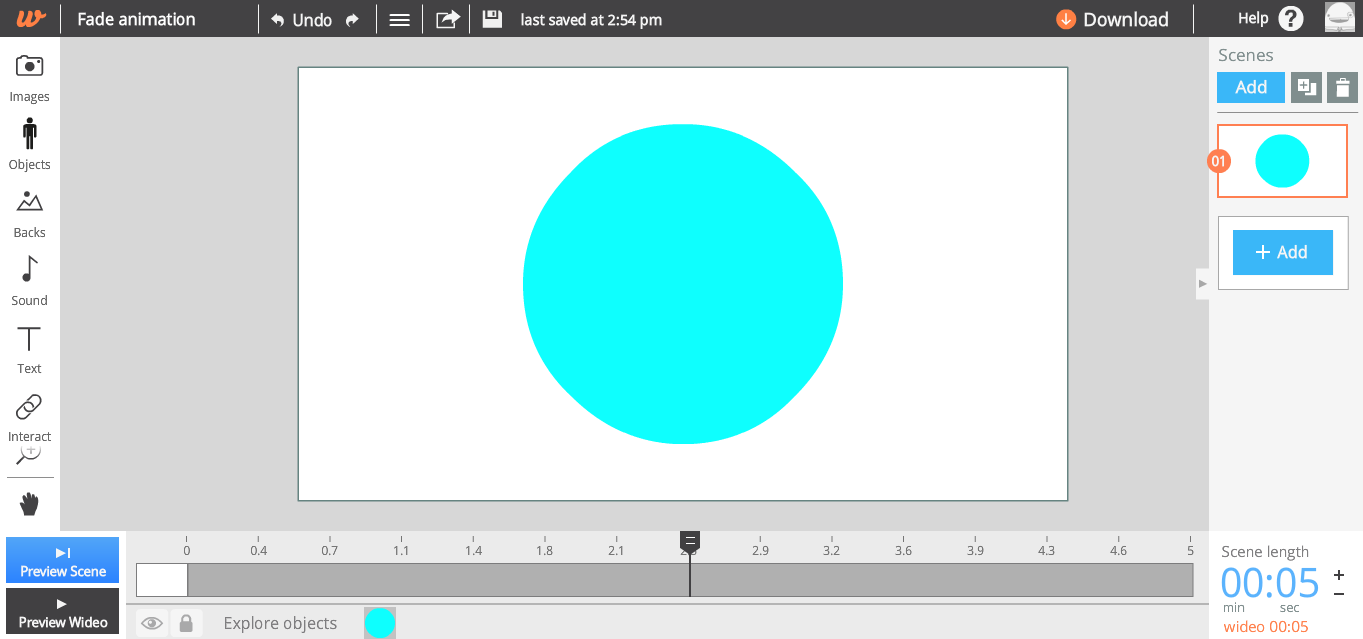Click the Download button
This screenshot has height=639, width=1363.
point(1112,19)
